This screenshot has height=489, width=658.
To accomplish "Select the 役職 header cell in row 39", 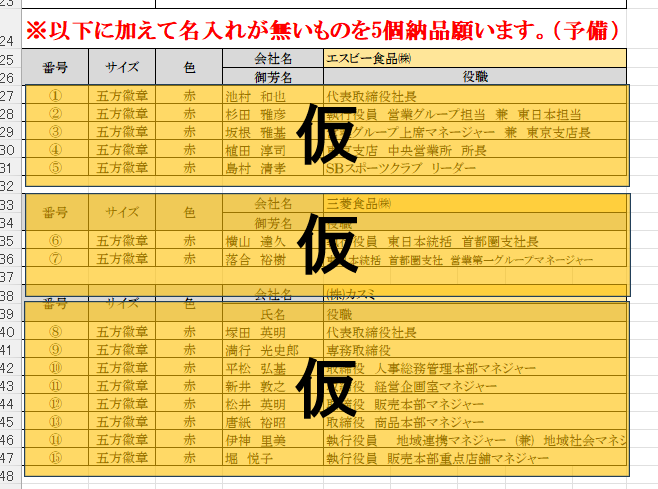I will click(x=475, y=314).
